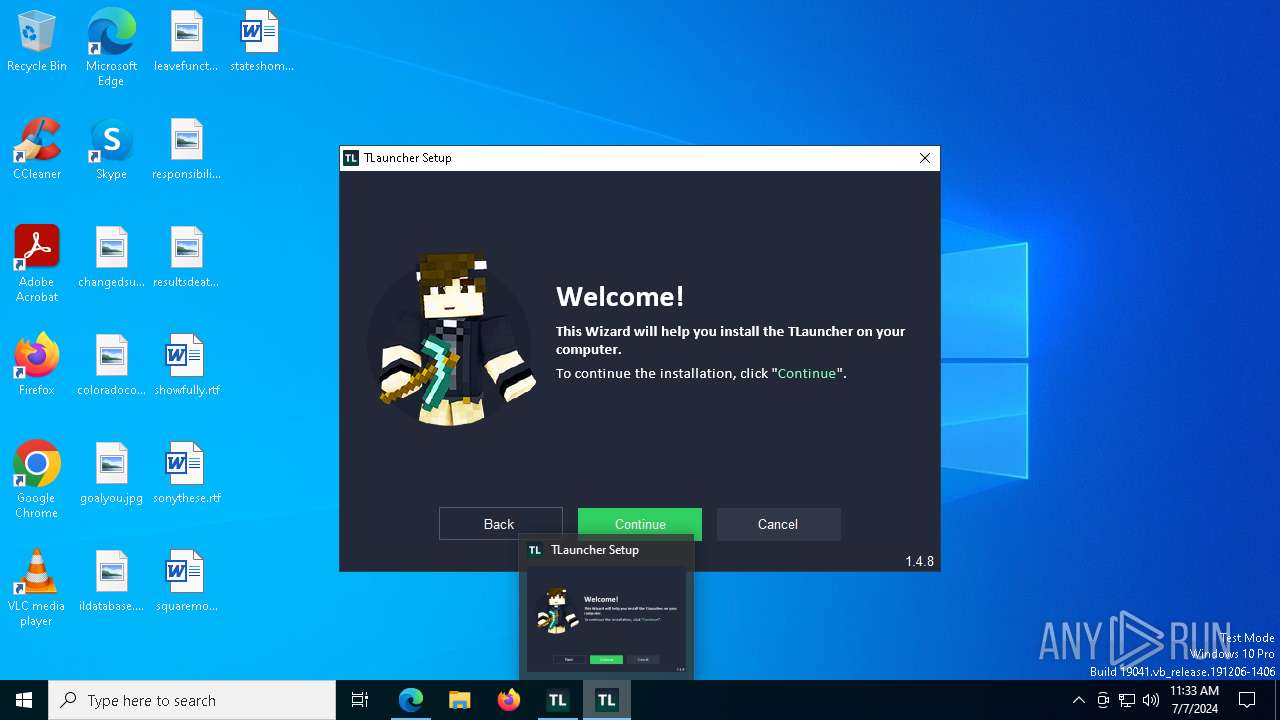Viewport: 1280px width, 720px height.
Task: Click the taskbar search box
Action: [x=192, y=700]
